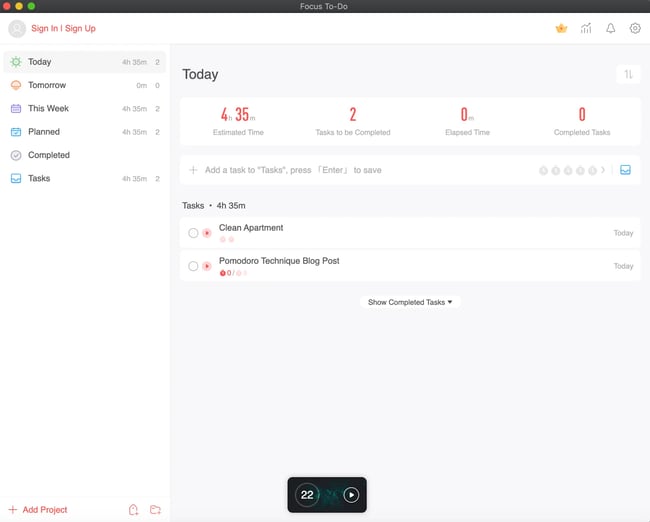Screen dimensions: 650x522
Task: Open the statistics report chart icon
Action: [586, 28]
